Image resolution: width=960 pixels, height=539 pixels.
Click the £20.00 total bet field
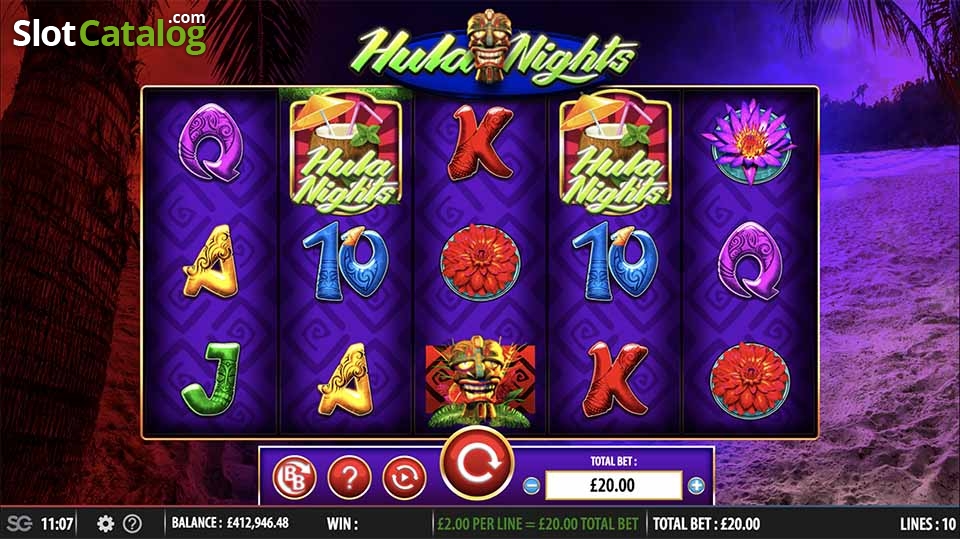[613, 486]
